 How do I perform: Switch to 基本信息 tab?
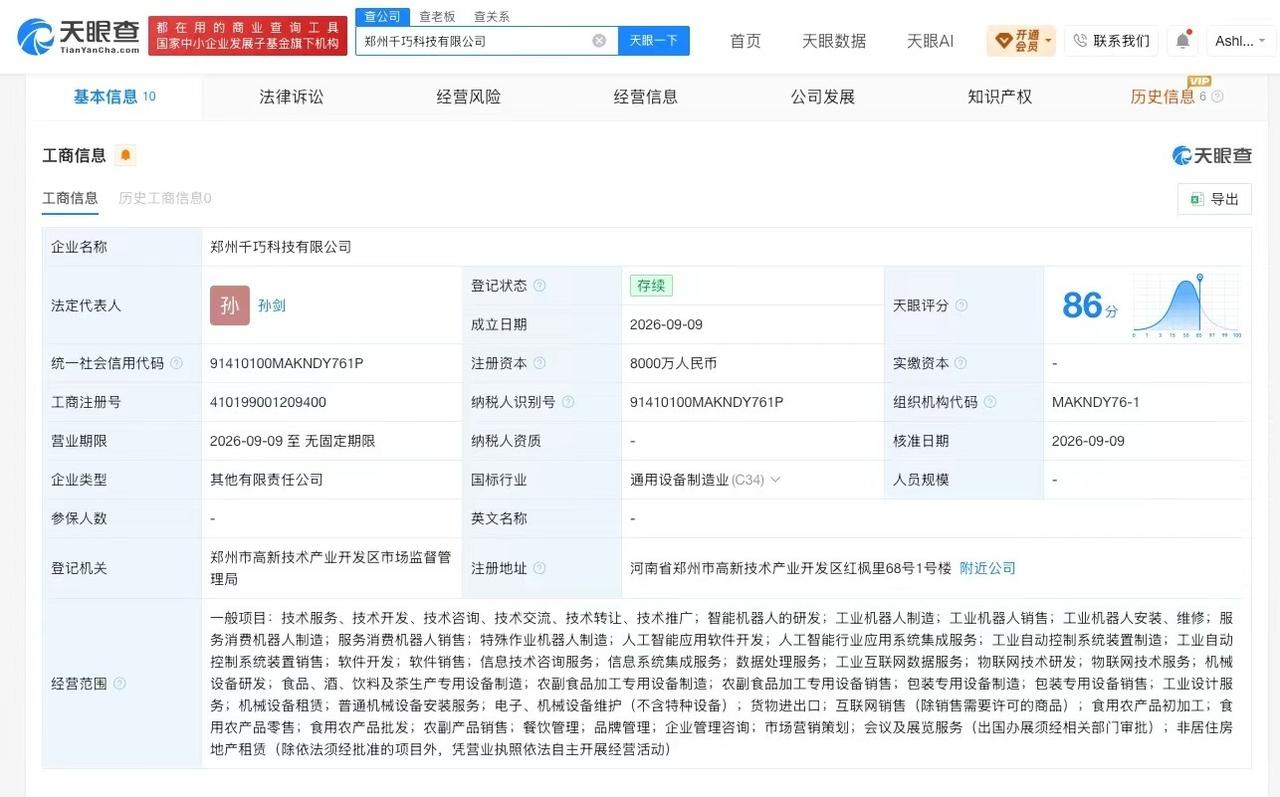coord(114,96)
